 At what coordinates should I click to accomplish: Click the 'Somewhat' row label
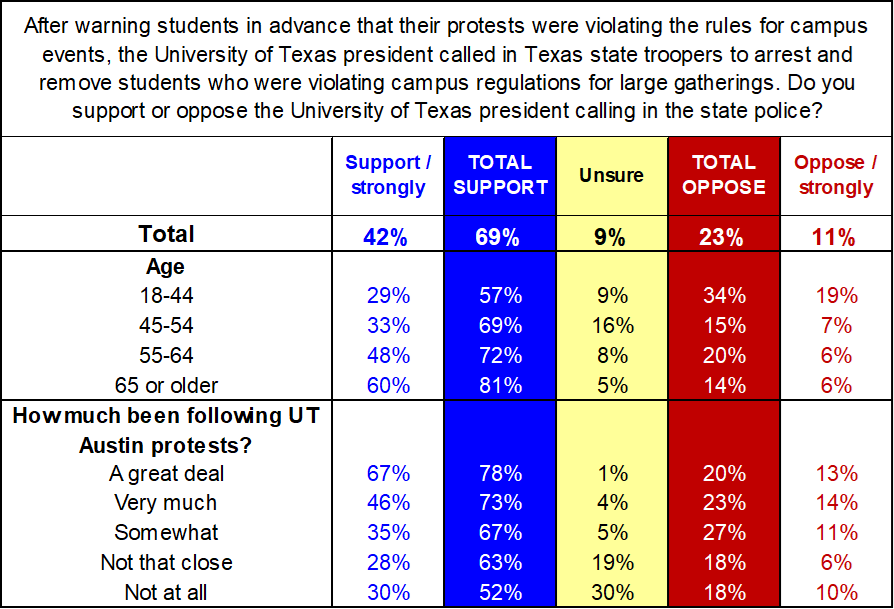[166, 532]
